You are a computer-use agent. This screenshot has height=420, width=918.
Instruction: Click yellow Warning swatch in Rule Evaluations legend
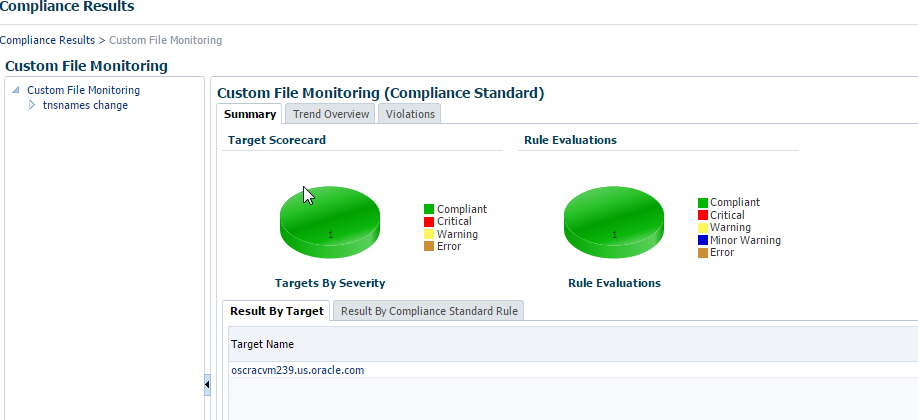coord(703,228)
